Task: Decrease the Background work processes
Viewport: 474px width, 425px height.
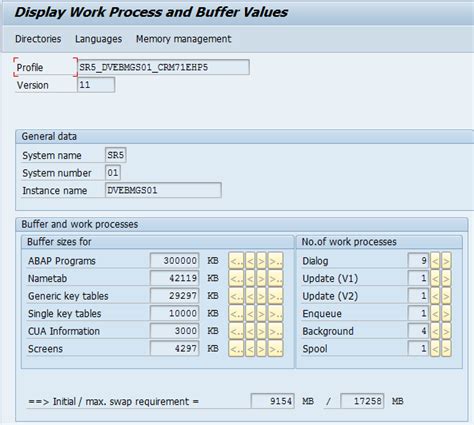Action: click(x=435, y=331)
